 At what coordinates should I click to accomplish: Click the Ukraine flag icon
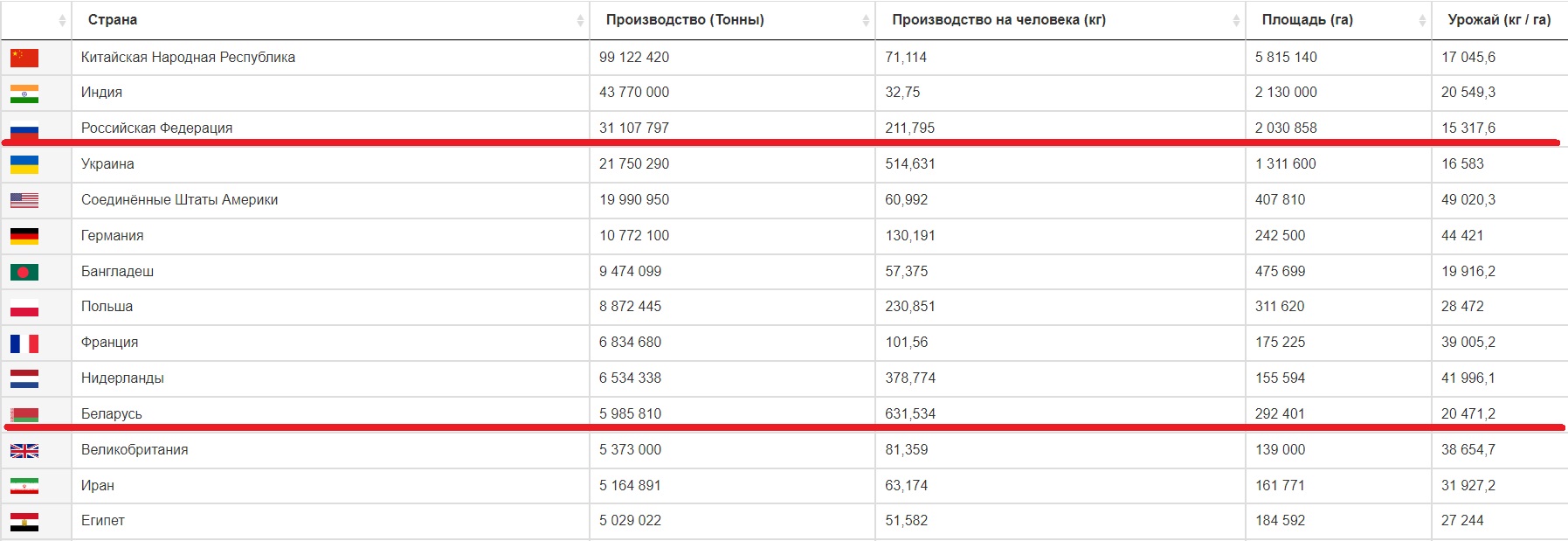click(x=24, y=164)
